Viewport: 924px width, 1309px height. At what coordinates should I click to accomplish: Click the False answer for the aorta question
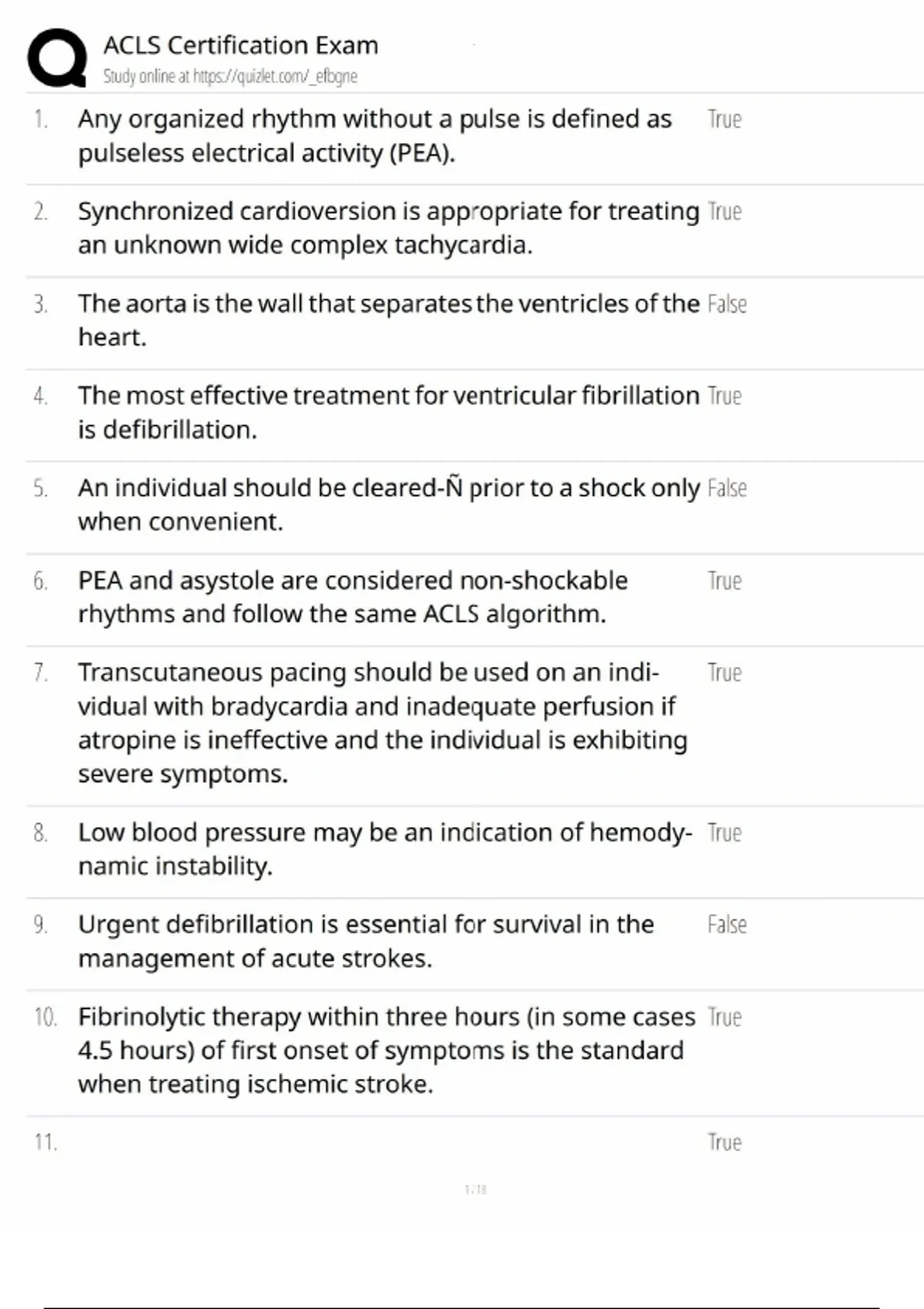point(727,304)
